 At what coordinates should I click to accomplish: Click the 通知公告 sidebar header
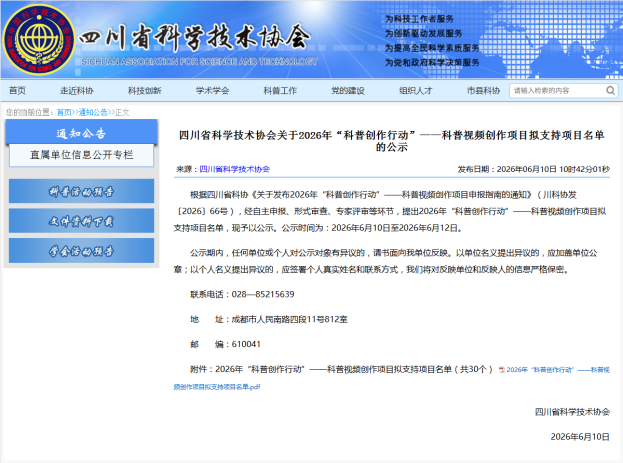pos(81,133)
